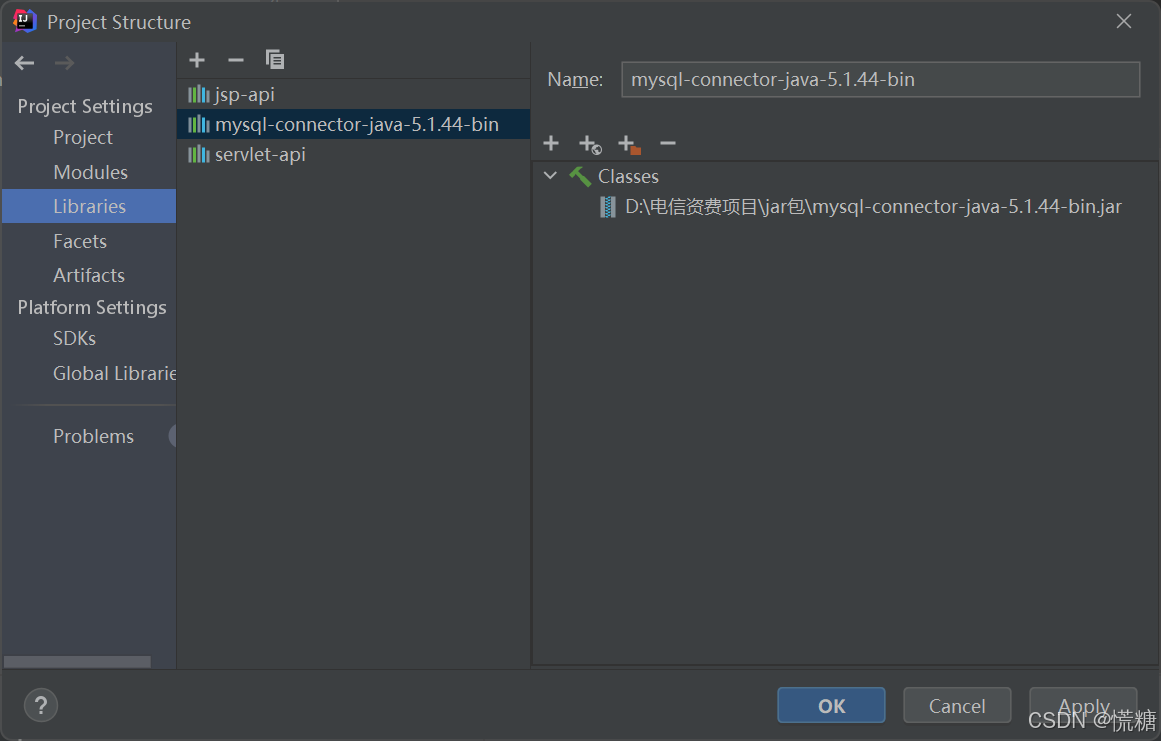Click the servlet-api library icon
The width and height of the screenshot is (1161, 741).
[198, 154]
